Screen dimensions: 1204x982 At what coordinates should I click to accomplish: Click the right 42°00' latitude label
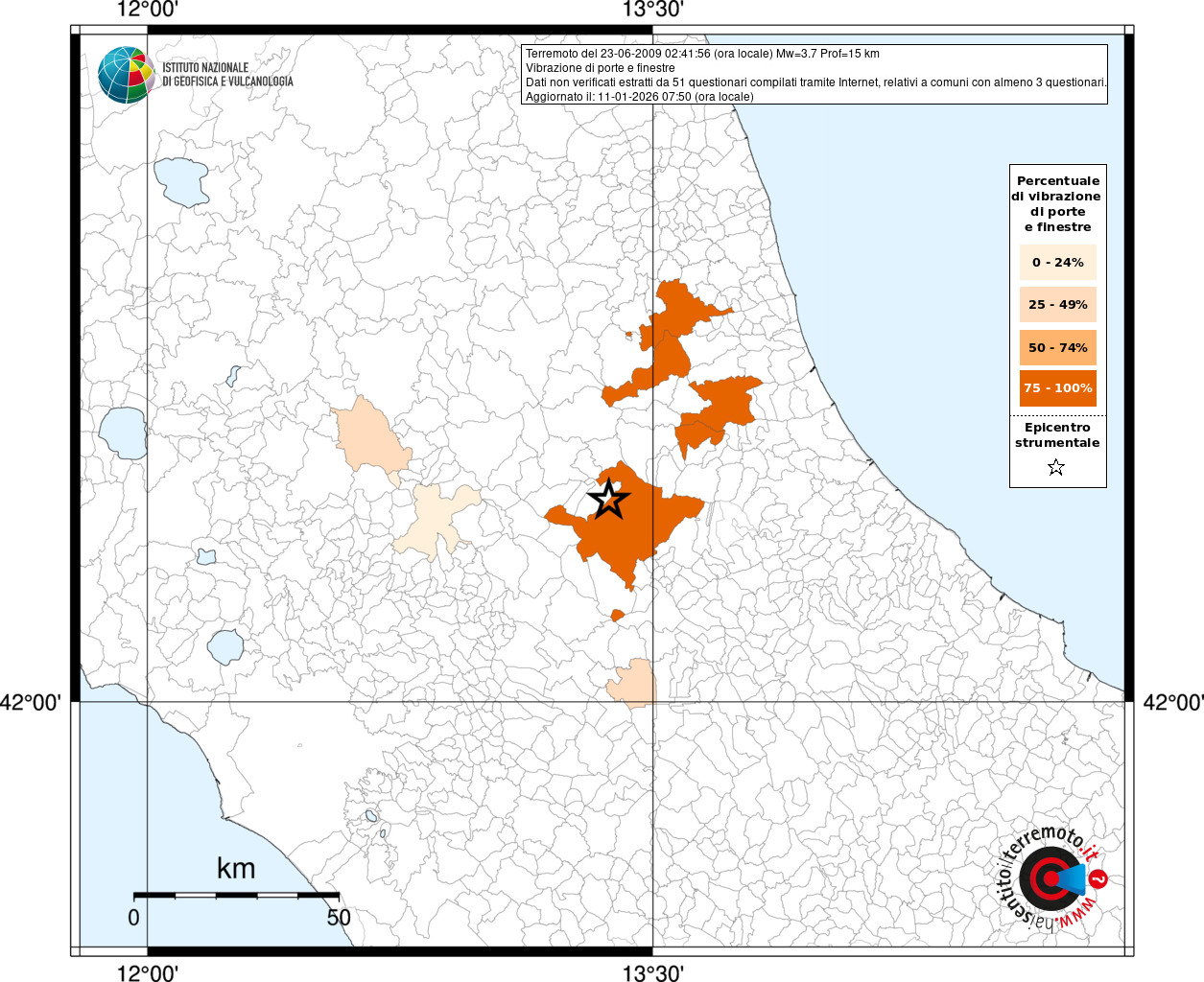[x=1173, y=703]
